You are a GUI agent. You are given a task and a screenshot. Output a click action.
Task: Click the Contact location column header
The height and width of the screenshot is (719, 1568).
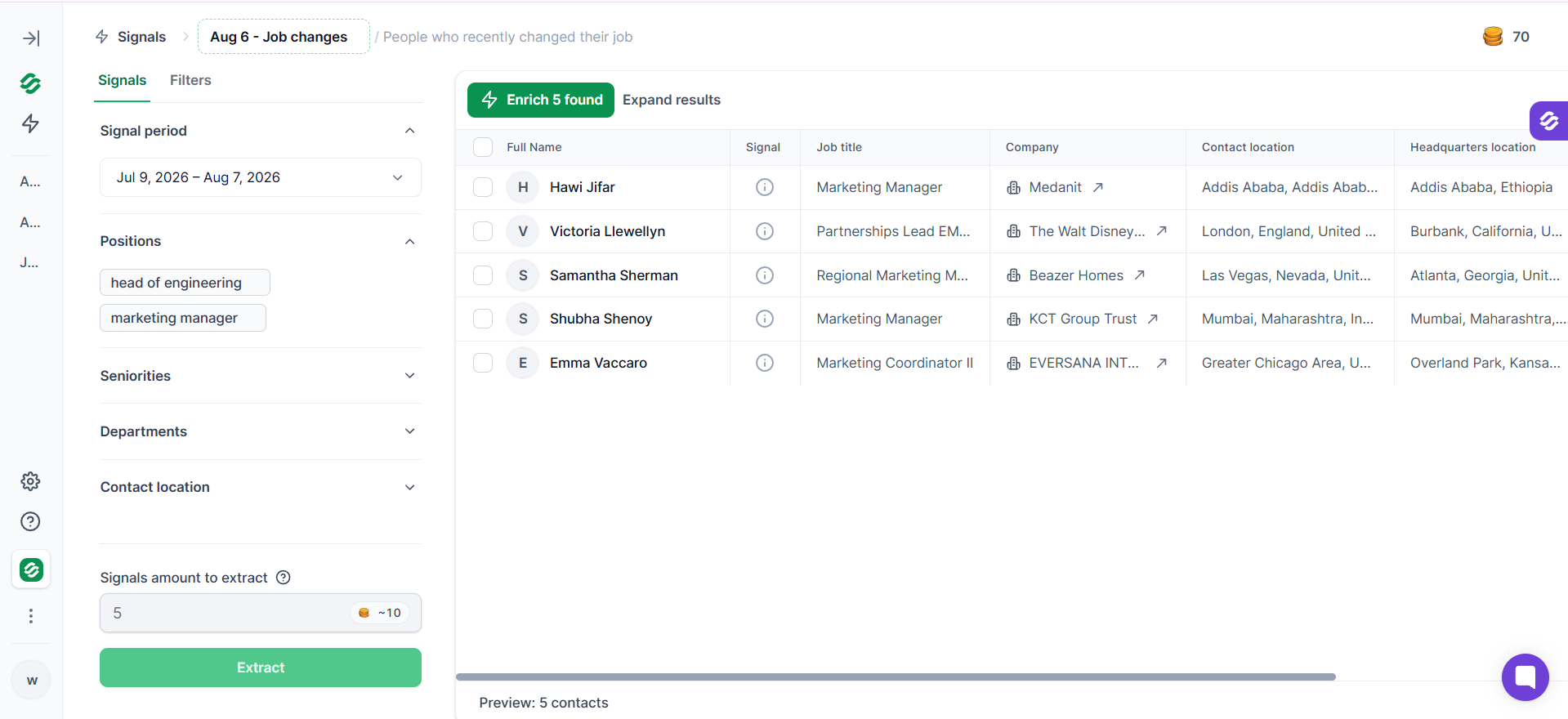pyautogui.click(x=1248, y=147)
